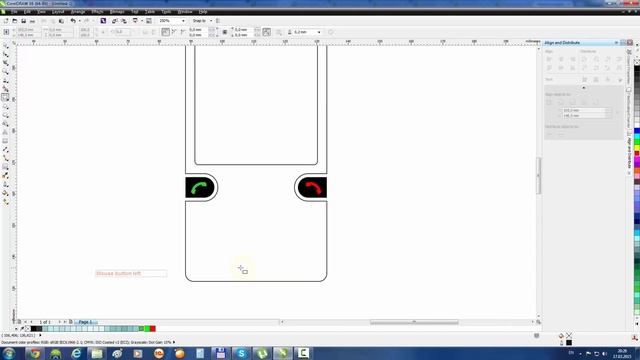
Task: Open the Window menu
Action: tap(185, 12)
